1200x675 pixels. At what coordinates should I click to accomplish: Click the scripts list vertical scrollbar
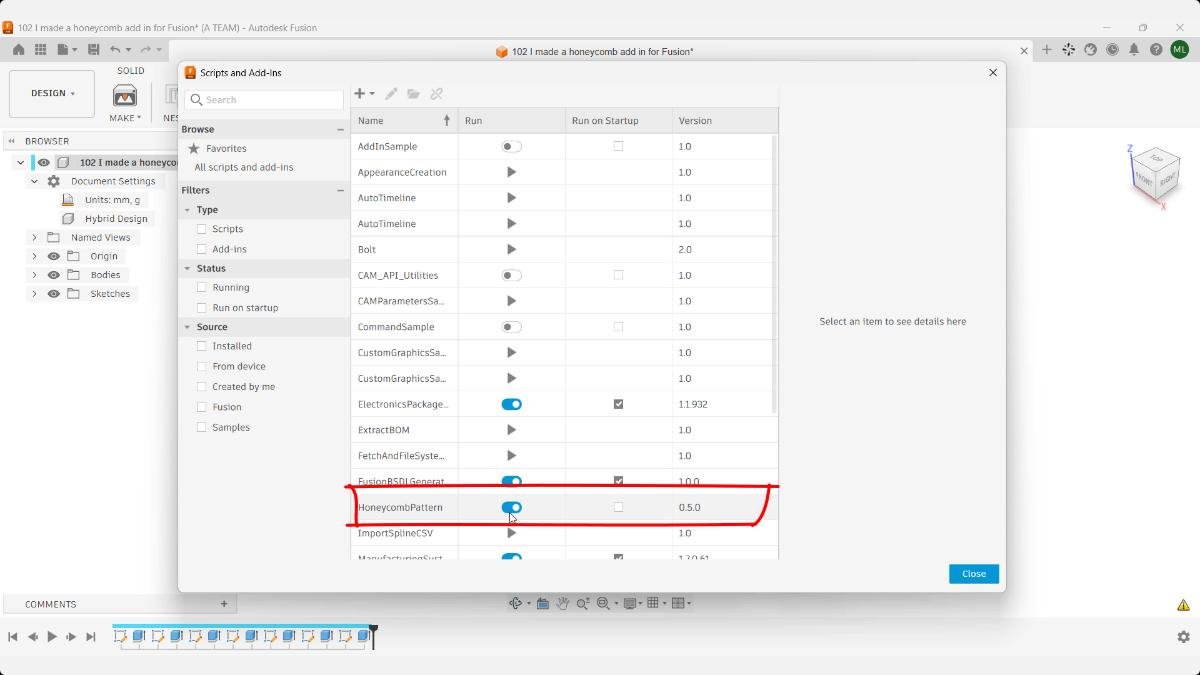[774, 274]
